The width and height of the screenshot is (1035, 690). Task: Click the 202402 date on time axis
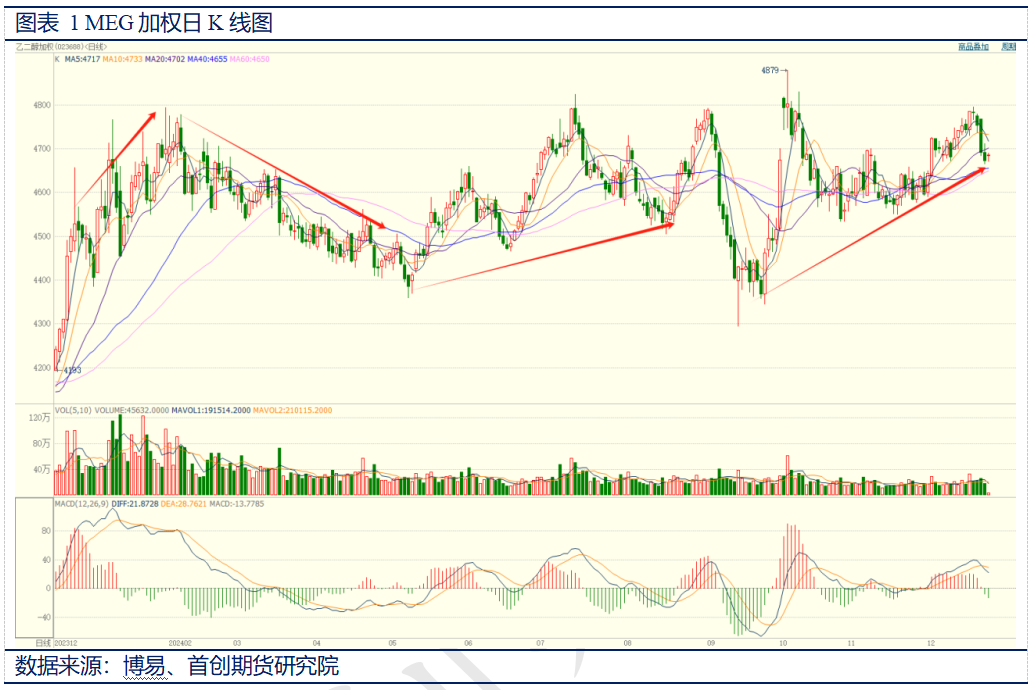(x=179, y=643)
